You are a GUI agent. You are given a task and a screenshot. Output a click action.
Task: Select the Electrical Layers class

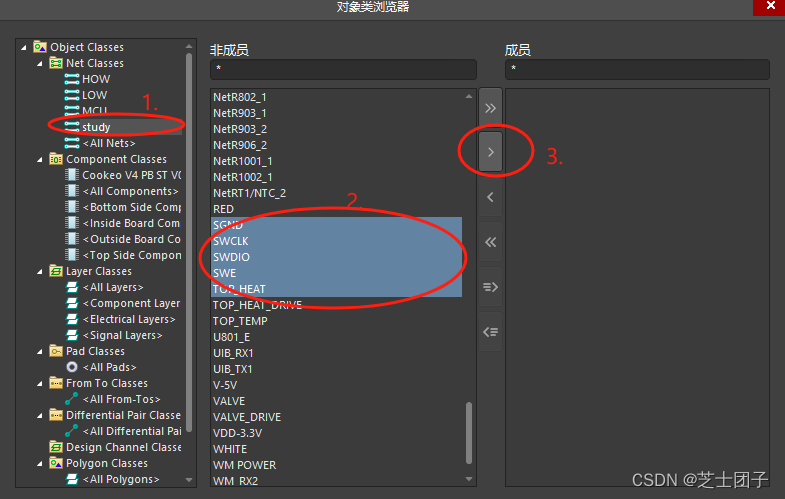[x=129, y=319]
